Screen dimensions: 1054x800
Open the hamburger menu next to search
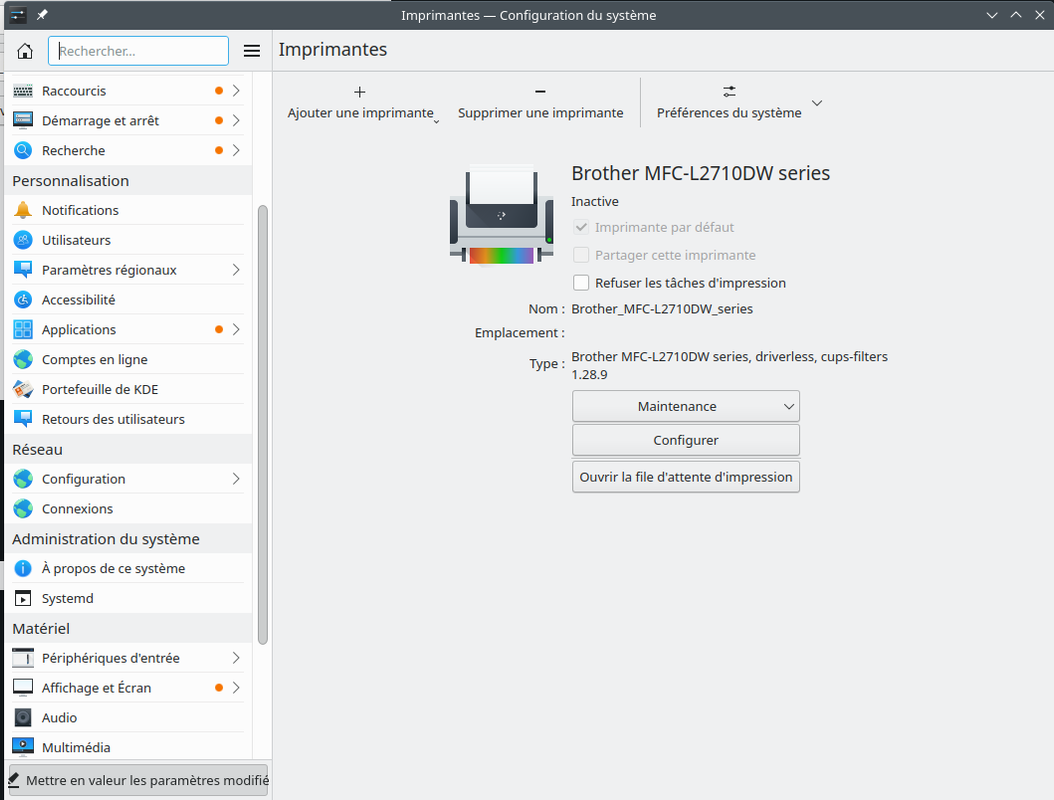click(x=251, y=51)
